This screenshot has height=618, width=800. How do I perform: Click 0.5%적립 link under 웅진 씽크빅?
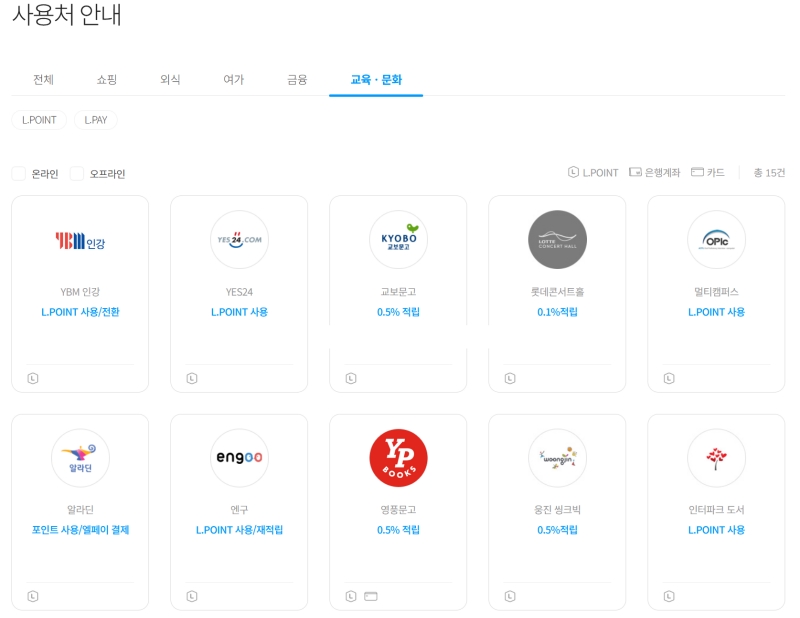click(557, 530)
